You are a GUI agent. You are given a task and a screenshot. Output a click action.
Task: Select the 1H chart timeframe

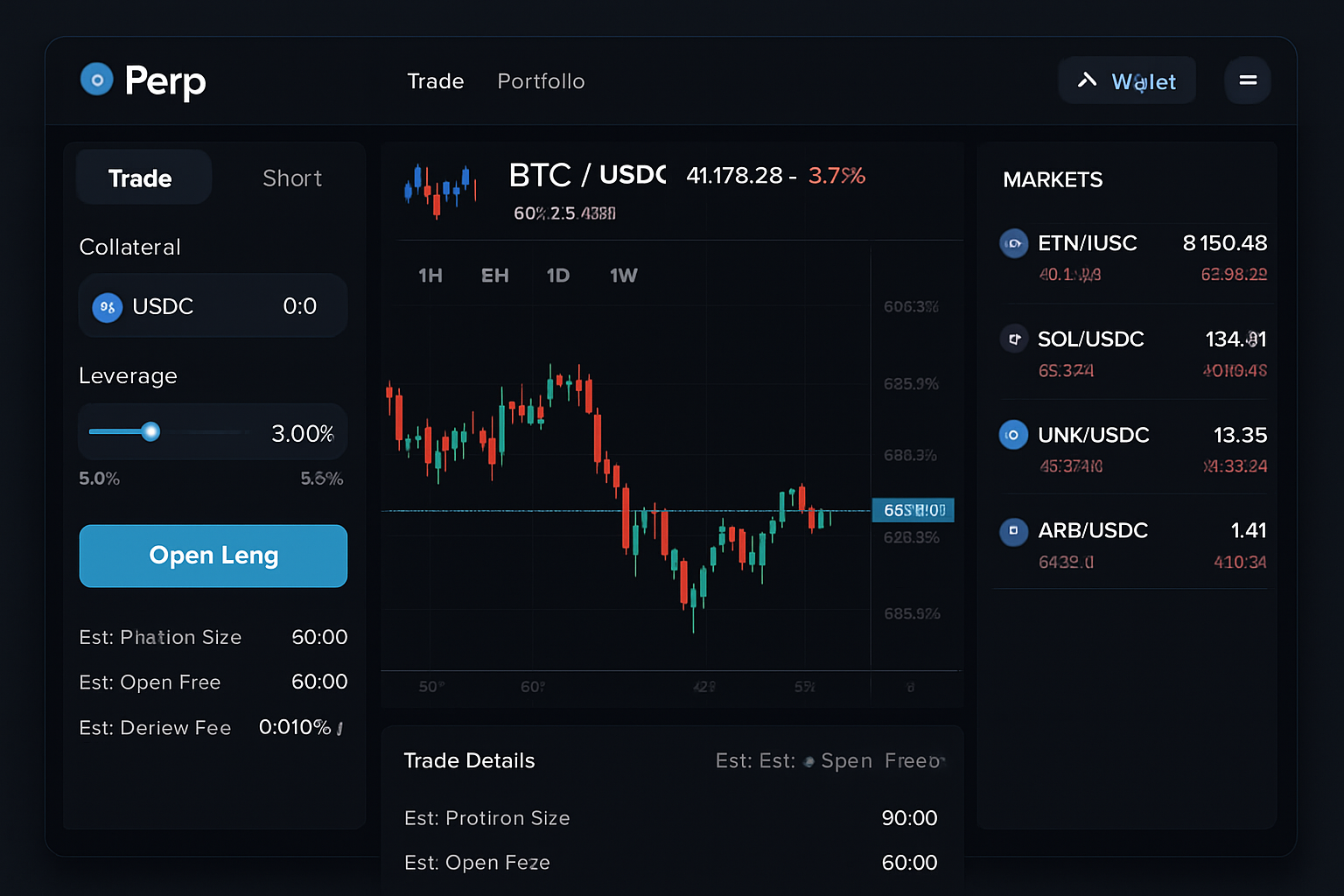pos(430,275)
